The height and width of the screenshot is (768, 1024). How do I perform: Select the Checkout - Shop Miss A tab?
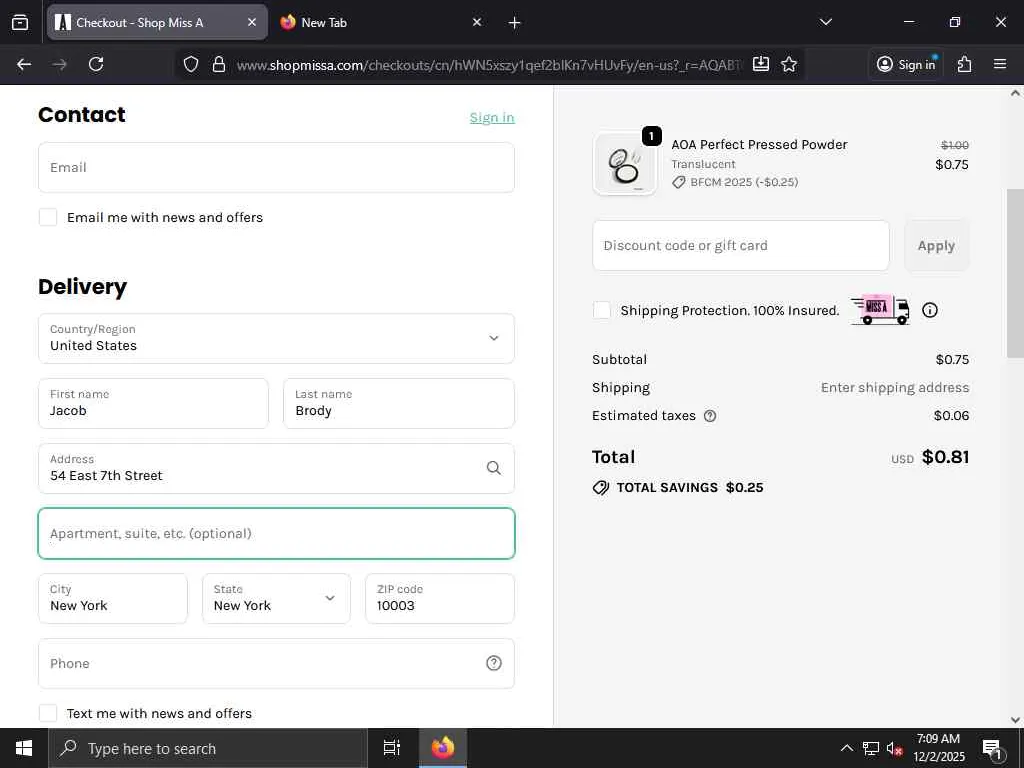click(x=157, y=22)
